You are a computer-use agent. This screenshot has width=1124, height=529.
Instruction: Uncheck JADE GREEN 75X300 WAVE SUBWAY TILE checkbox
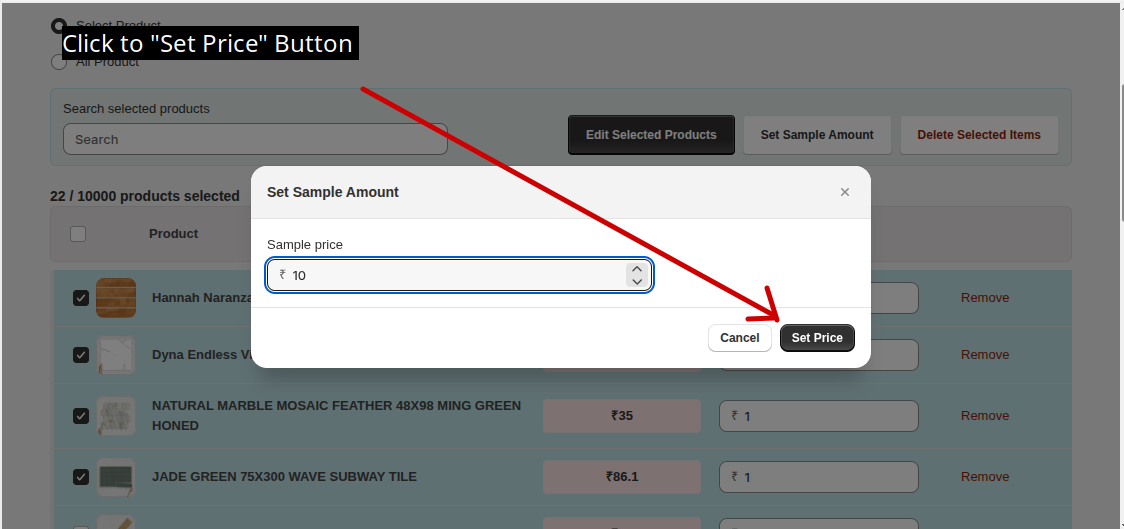click(x=81, y=477)
